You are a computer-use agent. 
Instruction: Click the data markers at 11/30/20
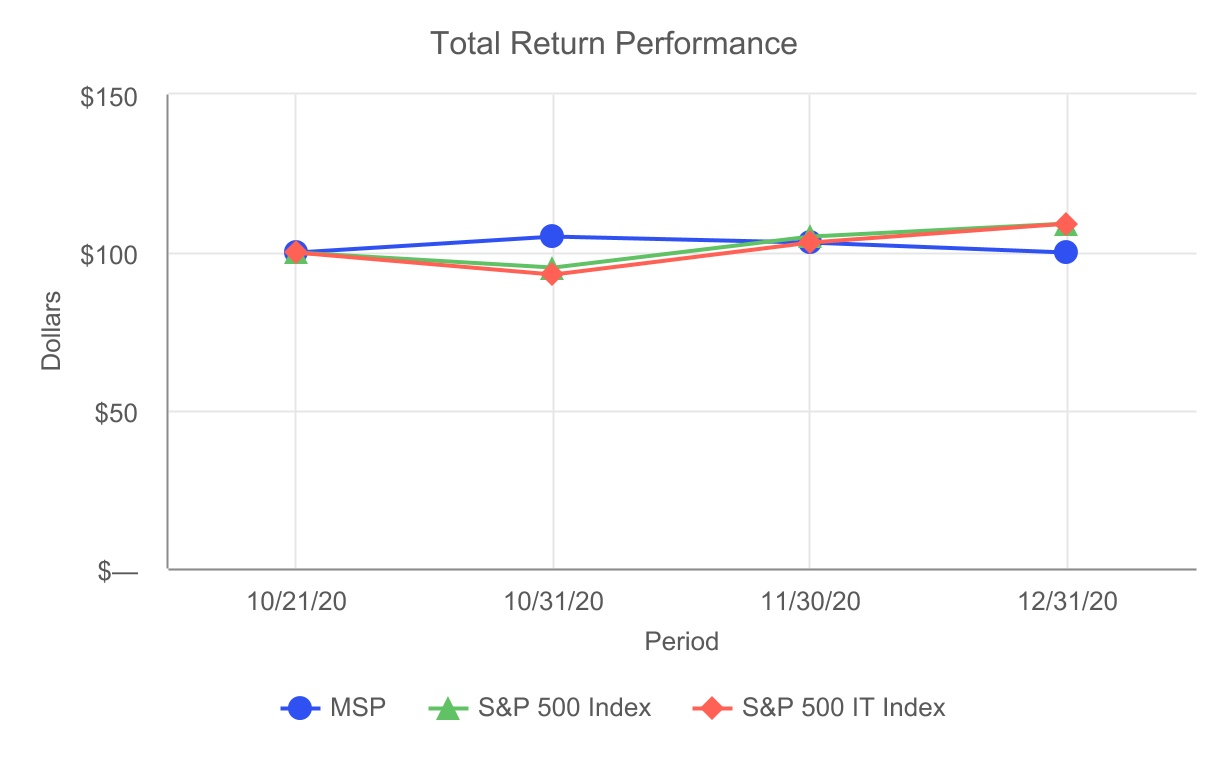point(809,240)
